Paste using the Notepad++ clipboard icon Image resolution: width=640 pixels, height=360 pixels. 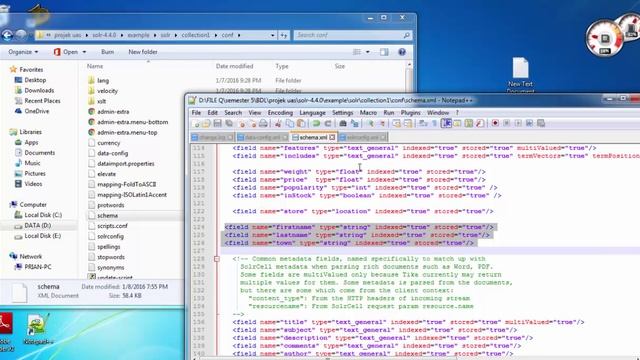301,123
